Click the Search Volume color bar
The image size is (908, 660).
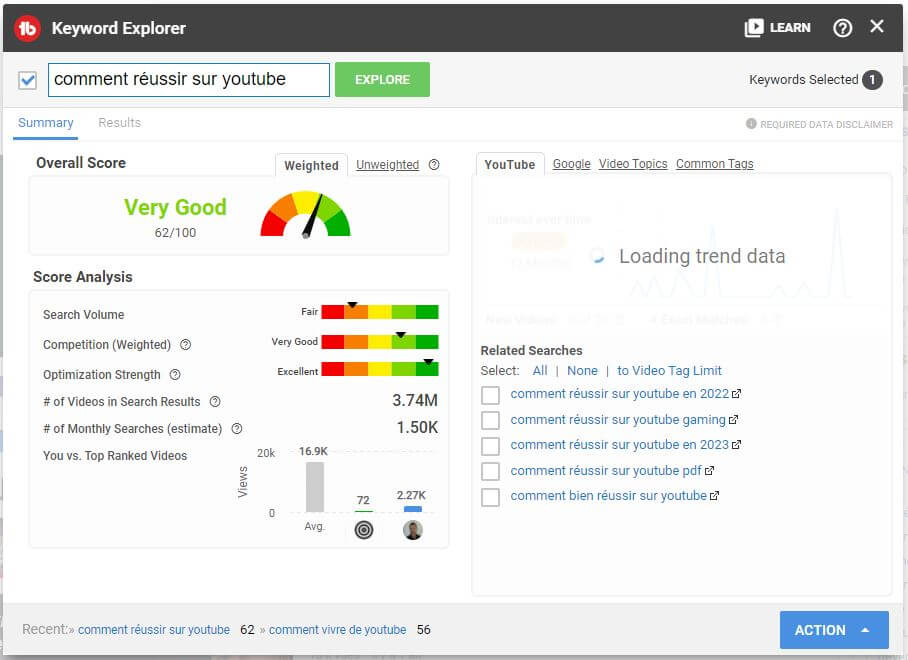pyautogui.click(x=380, y=311)
